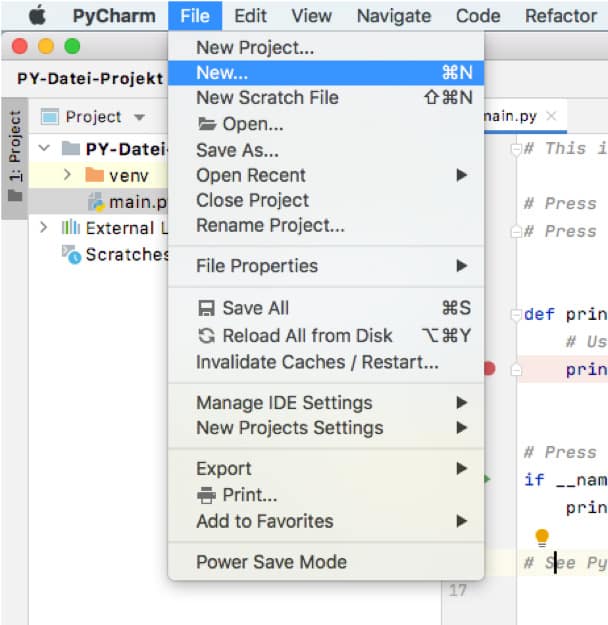Expand the New Projects Settings submenu
608x625 pixels.
326,428
